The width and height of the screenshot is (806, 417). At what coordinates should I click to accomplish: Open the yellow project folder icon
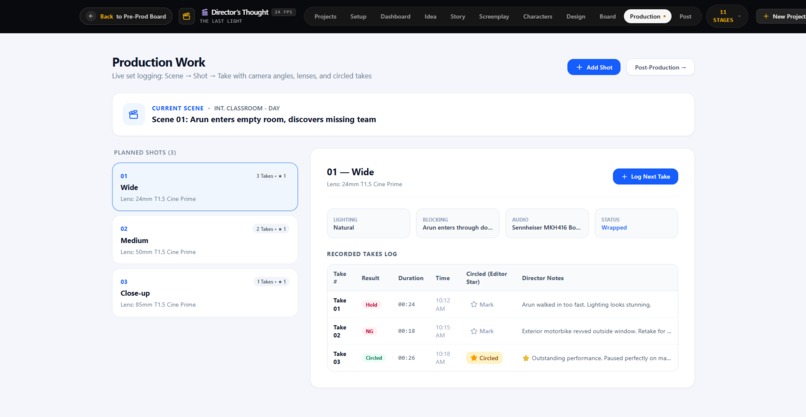click(187, 16)
